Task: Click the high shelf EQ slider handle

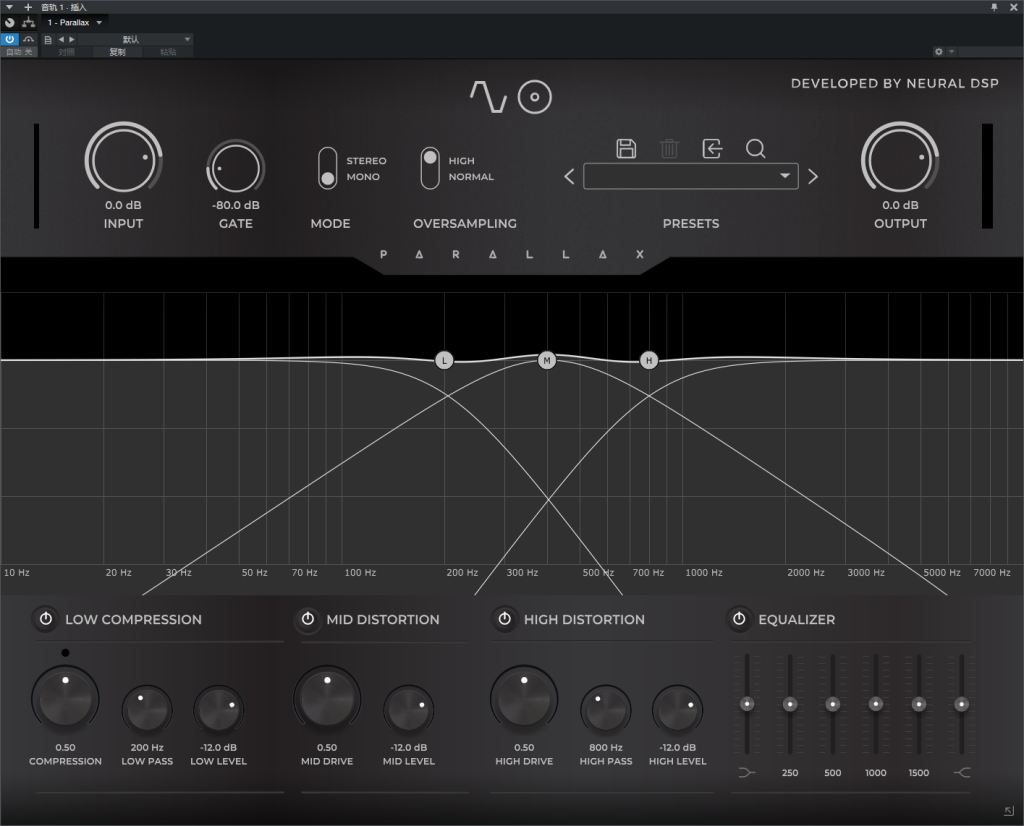Action: click(961, 704)
